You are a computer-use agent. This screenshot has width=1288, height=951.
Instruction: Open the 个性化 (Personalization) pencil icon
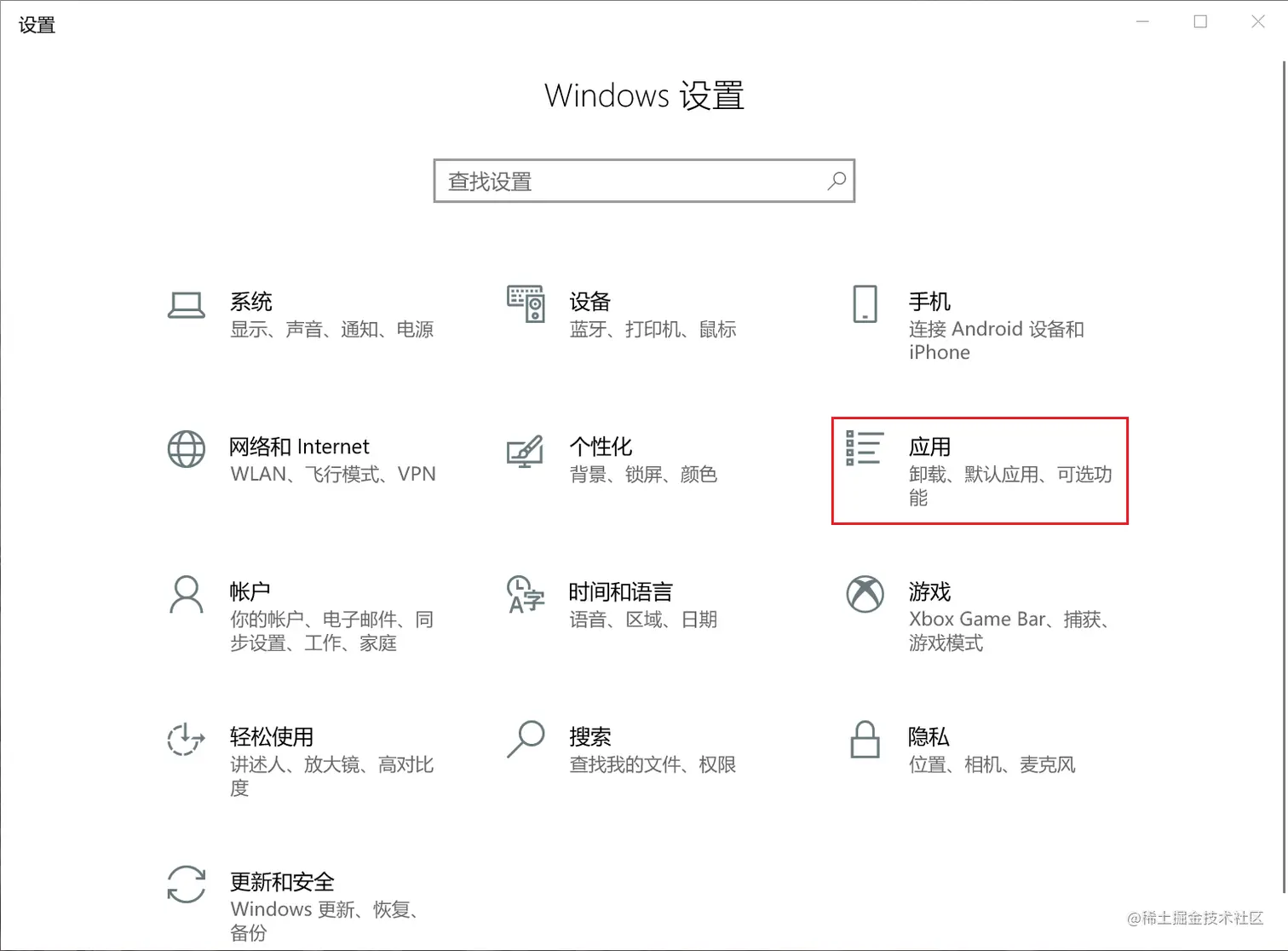pos(525,452)
